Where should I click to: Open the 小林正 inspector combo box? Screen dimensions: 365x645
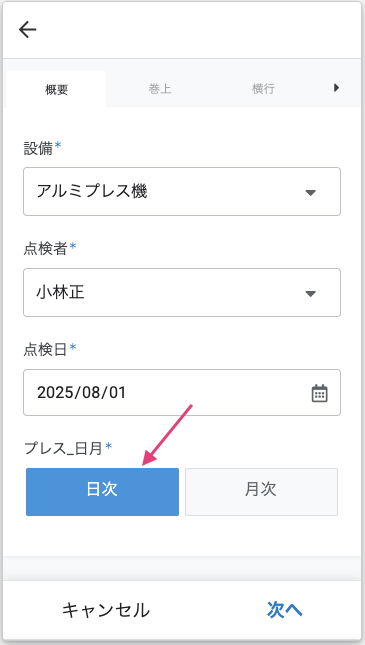click(182, 292)
